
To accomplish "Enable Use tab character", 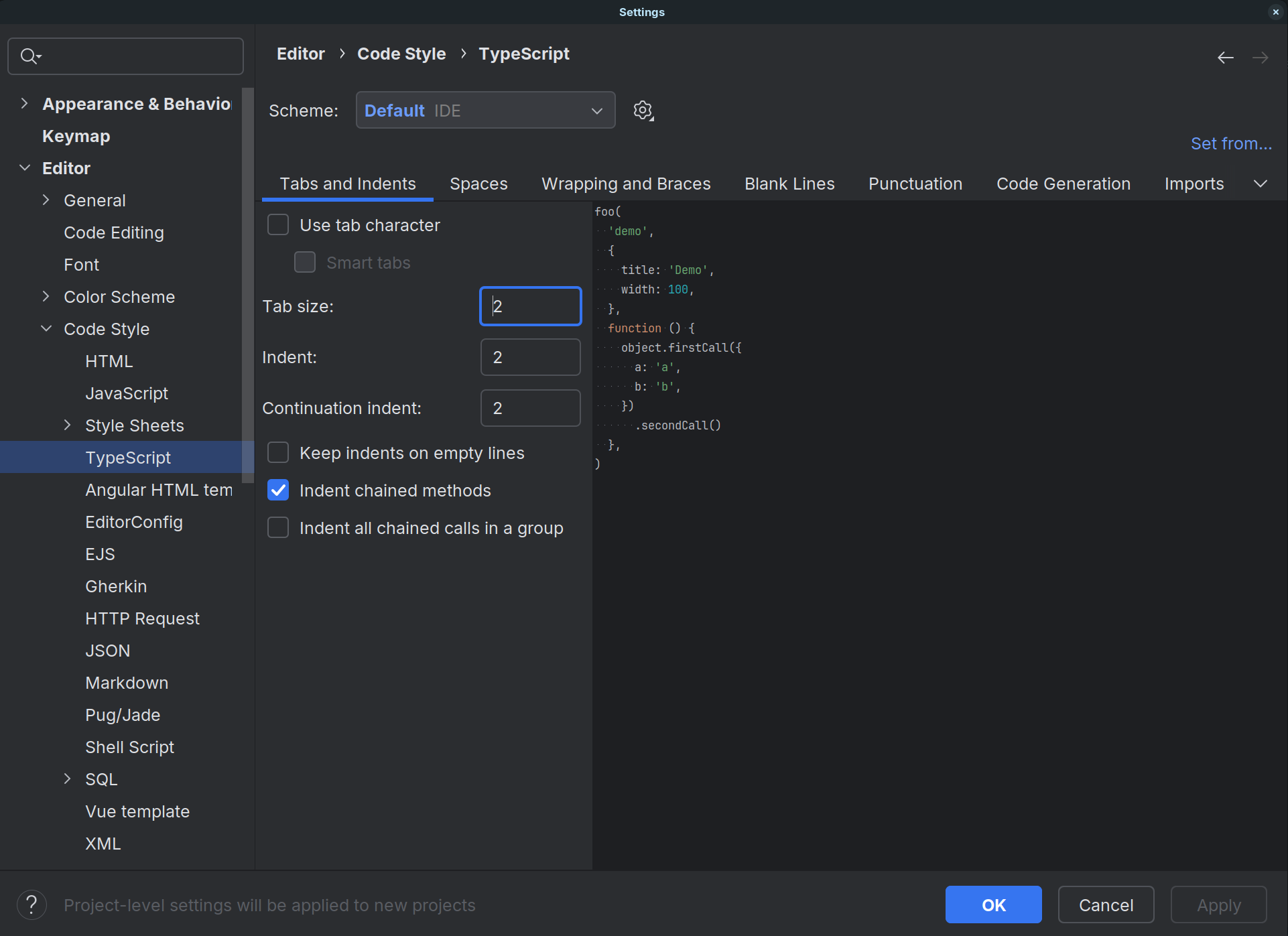I will 277,224.
